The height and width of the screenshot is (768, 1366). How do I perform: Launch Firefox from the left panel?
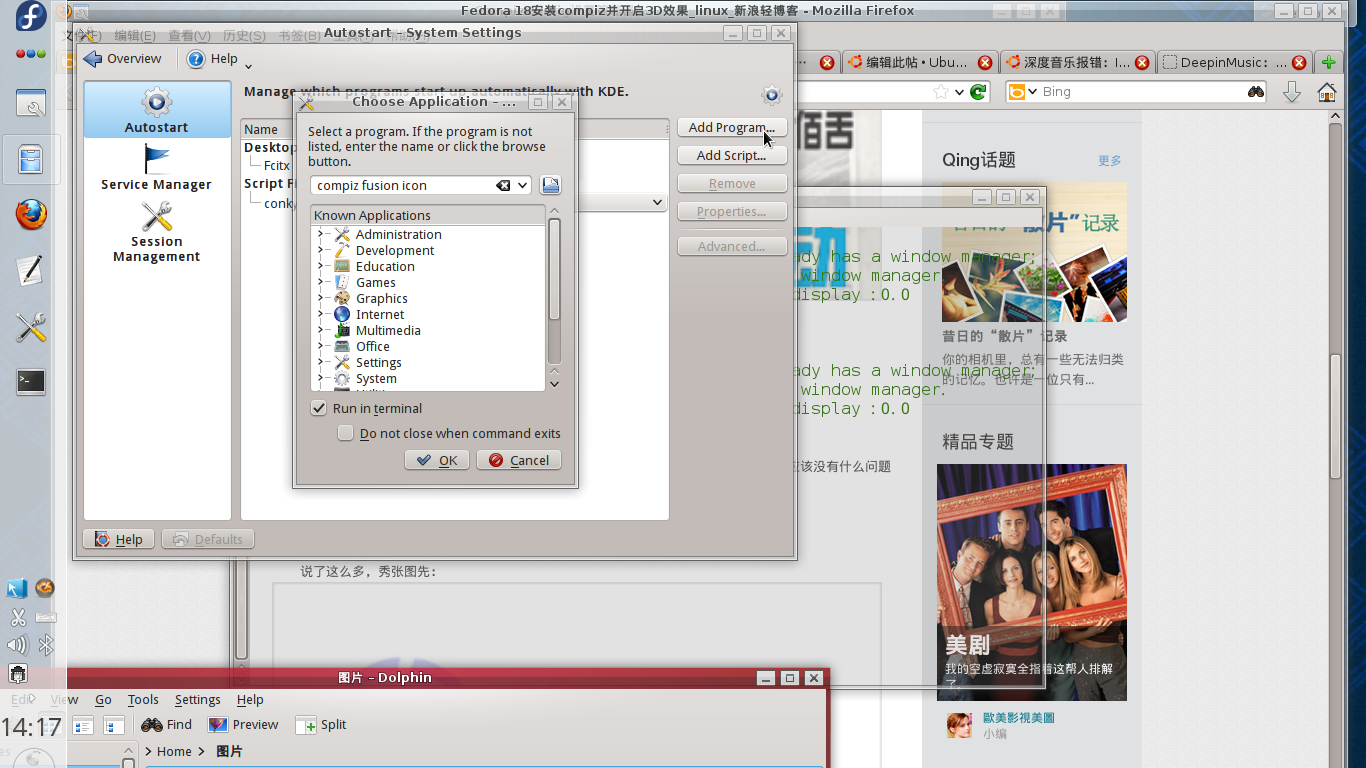click(31, 214)
